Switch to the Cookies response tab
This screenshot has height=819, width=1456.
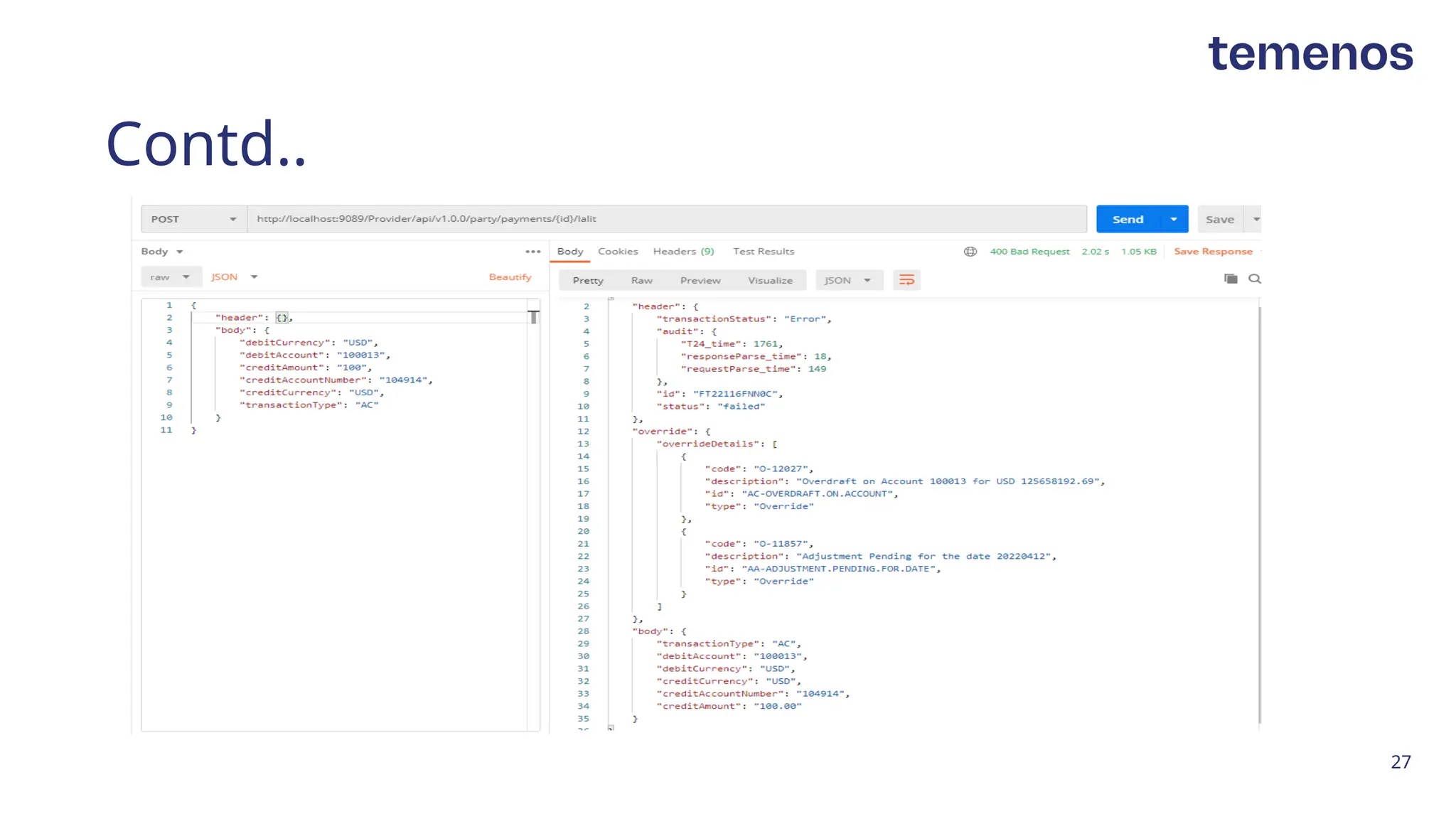[x=618, y=252]
